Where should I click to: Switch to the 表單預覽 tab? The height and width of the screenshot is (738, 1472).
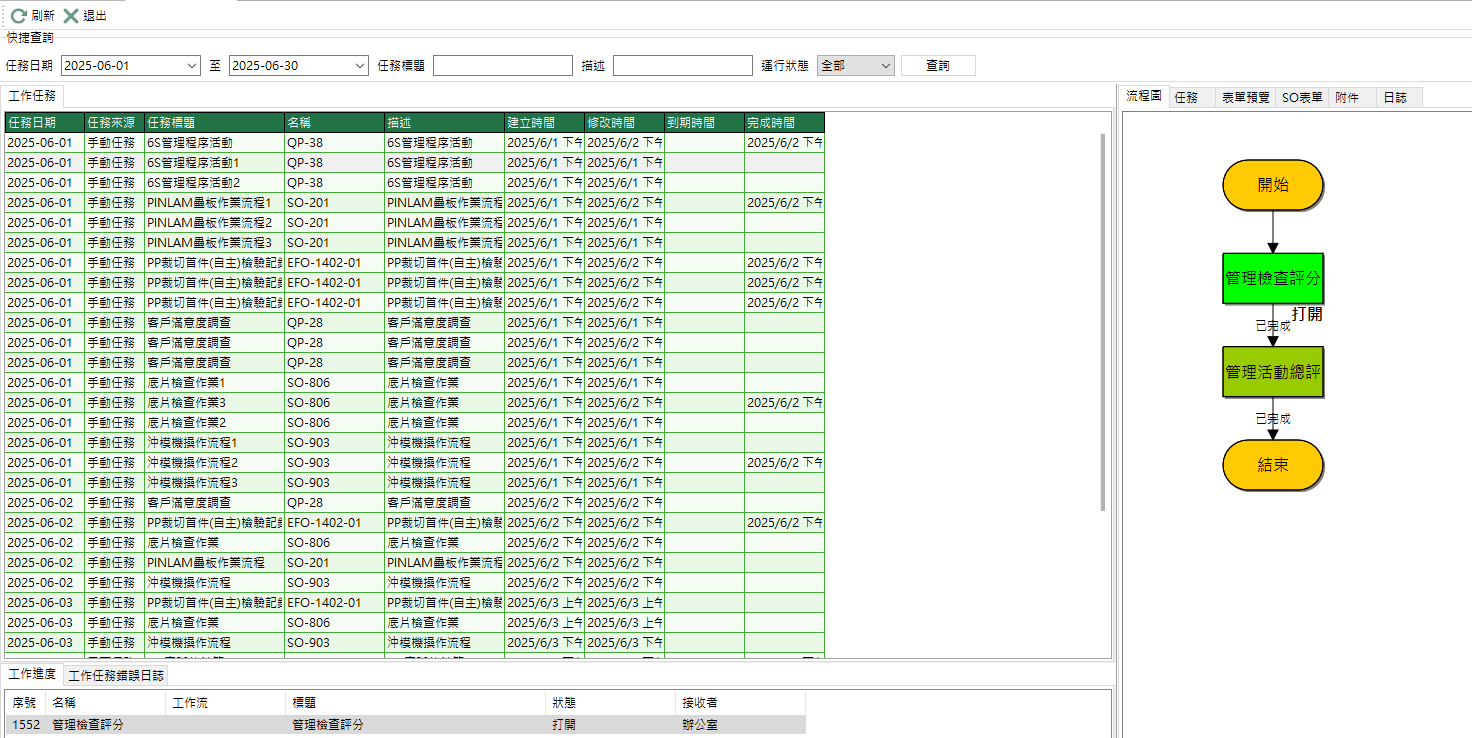(x=1245, y=98)
